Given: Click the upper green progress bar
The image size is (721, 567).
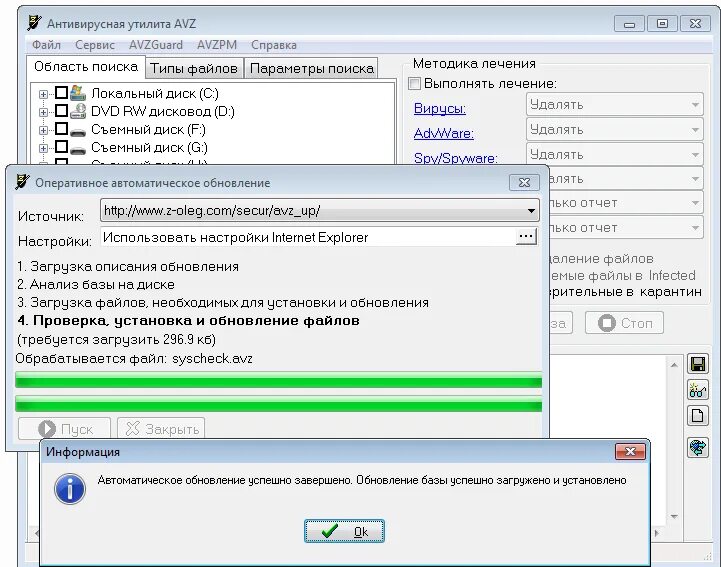Looking at the screenshot, I should (x=279, y=380).
